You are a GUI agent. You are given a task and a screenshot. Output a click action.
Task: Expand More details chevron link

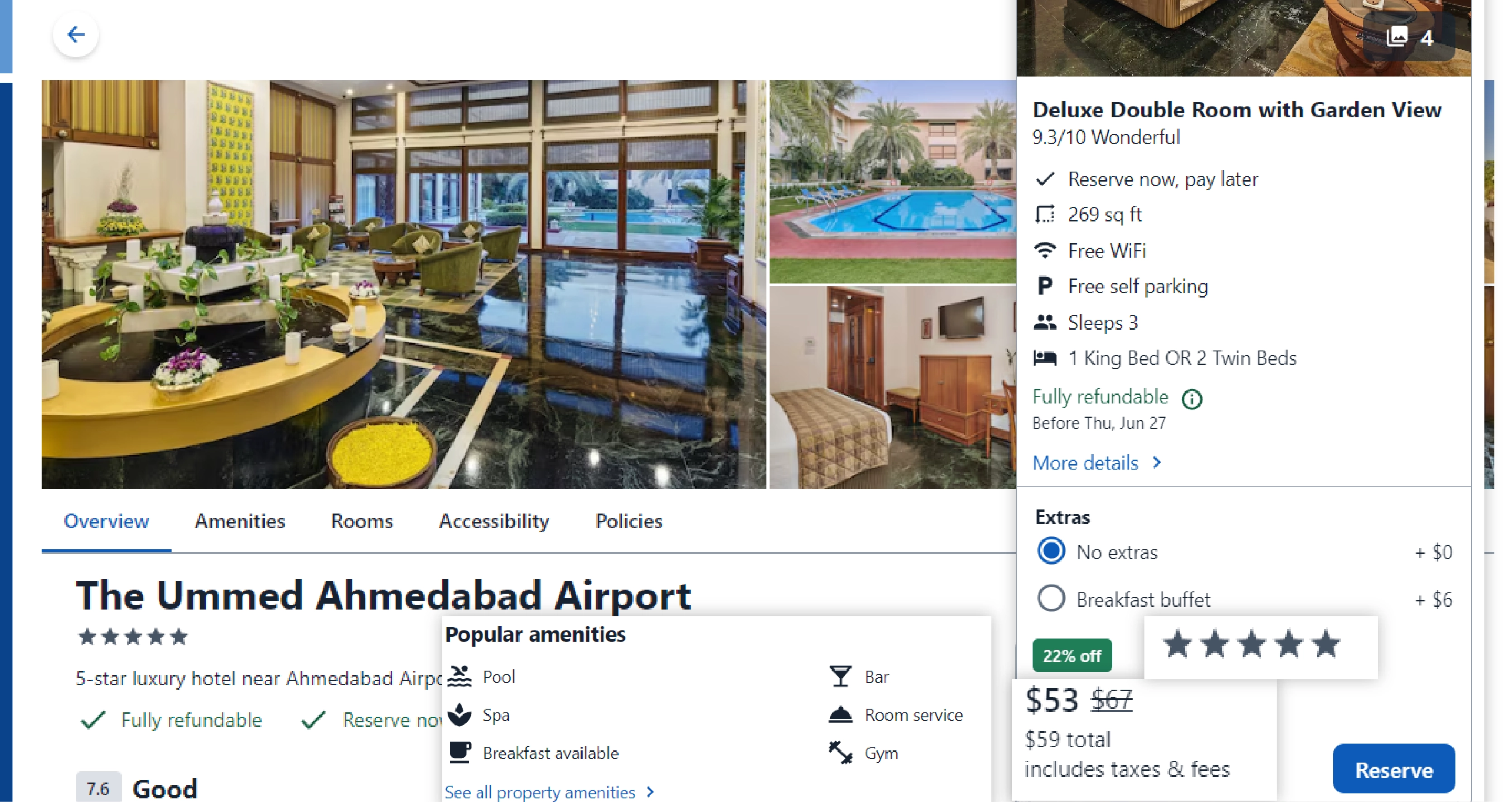coord(1096,463)
